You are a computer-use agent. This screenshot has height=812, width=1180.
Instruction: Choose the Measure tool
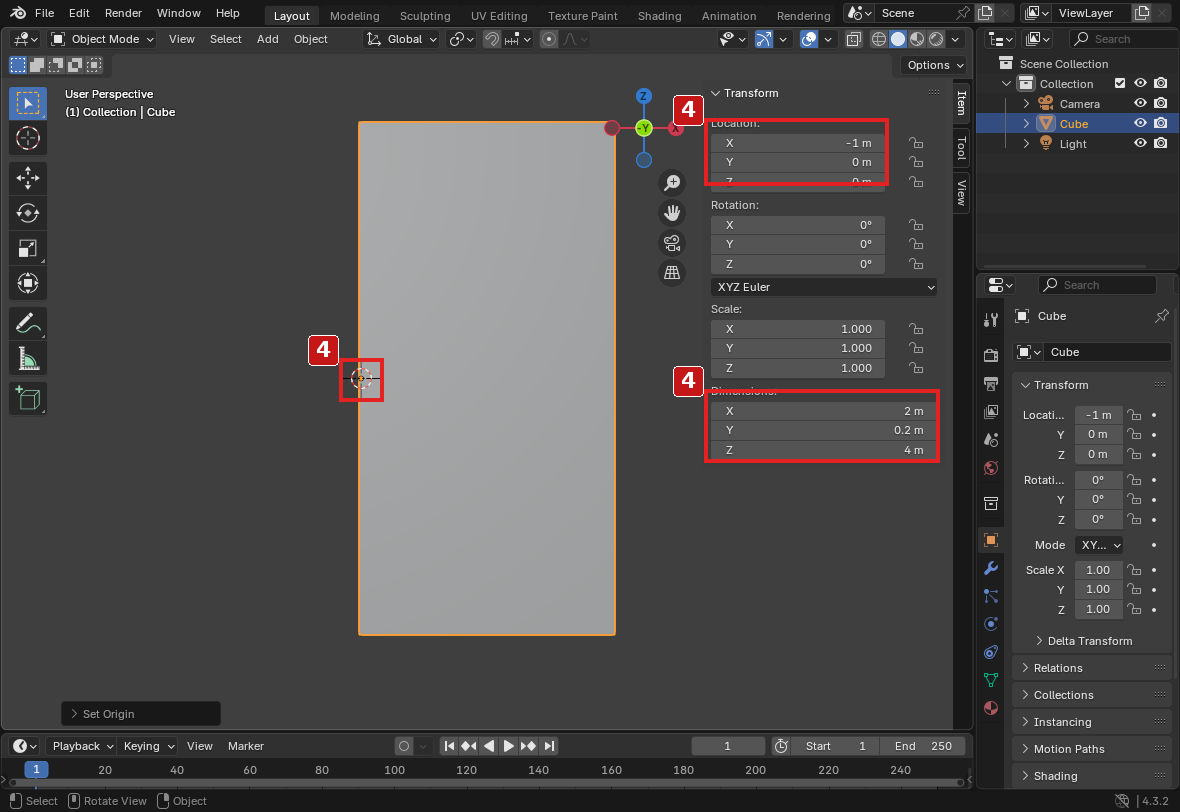point(28,359)
